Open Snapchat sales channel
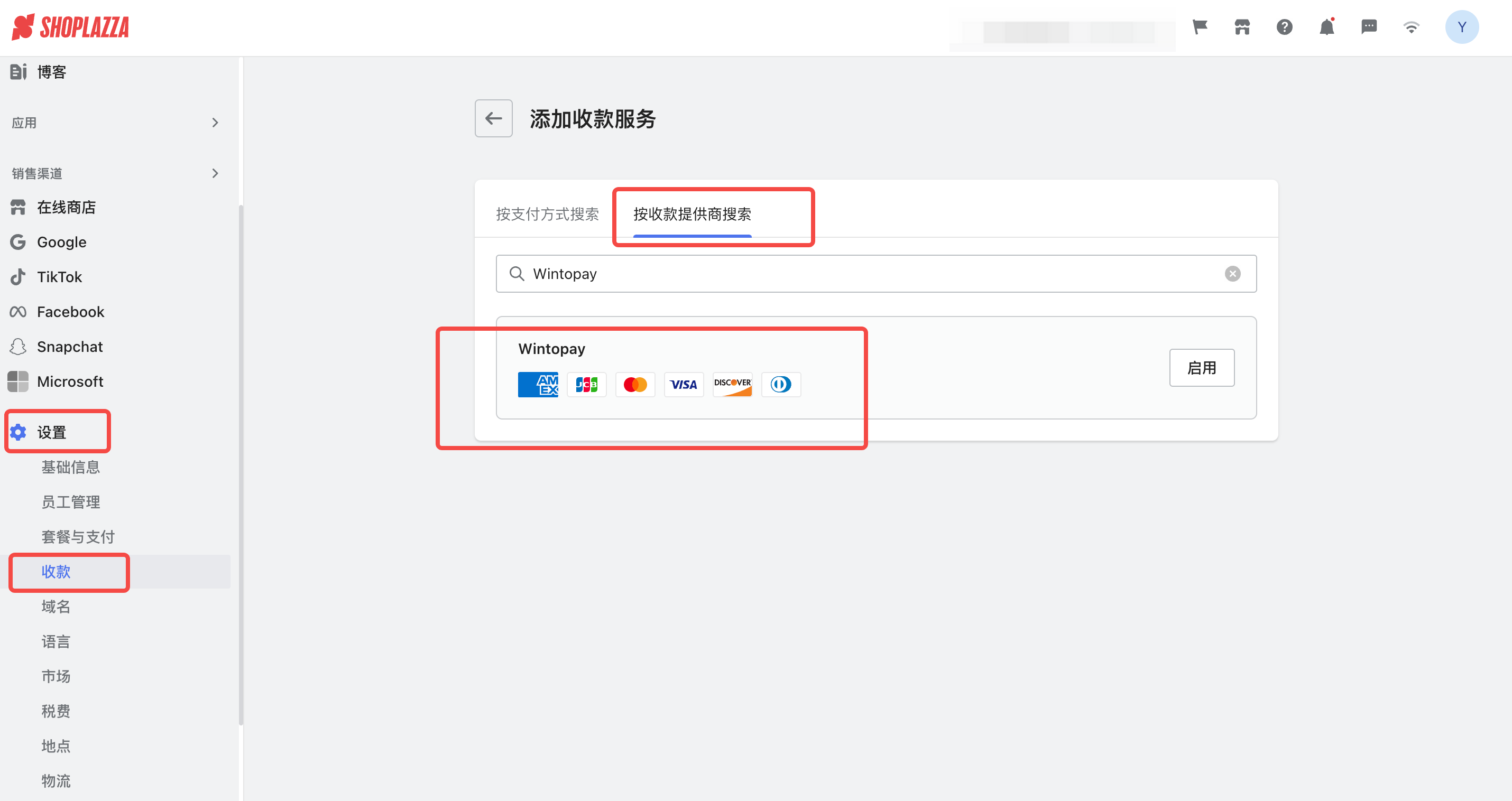The image size is (1512, 801). pos(70,346)
